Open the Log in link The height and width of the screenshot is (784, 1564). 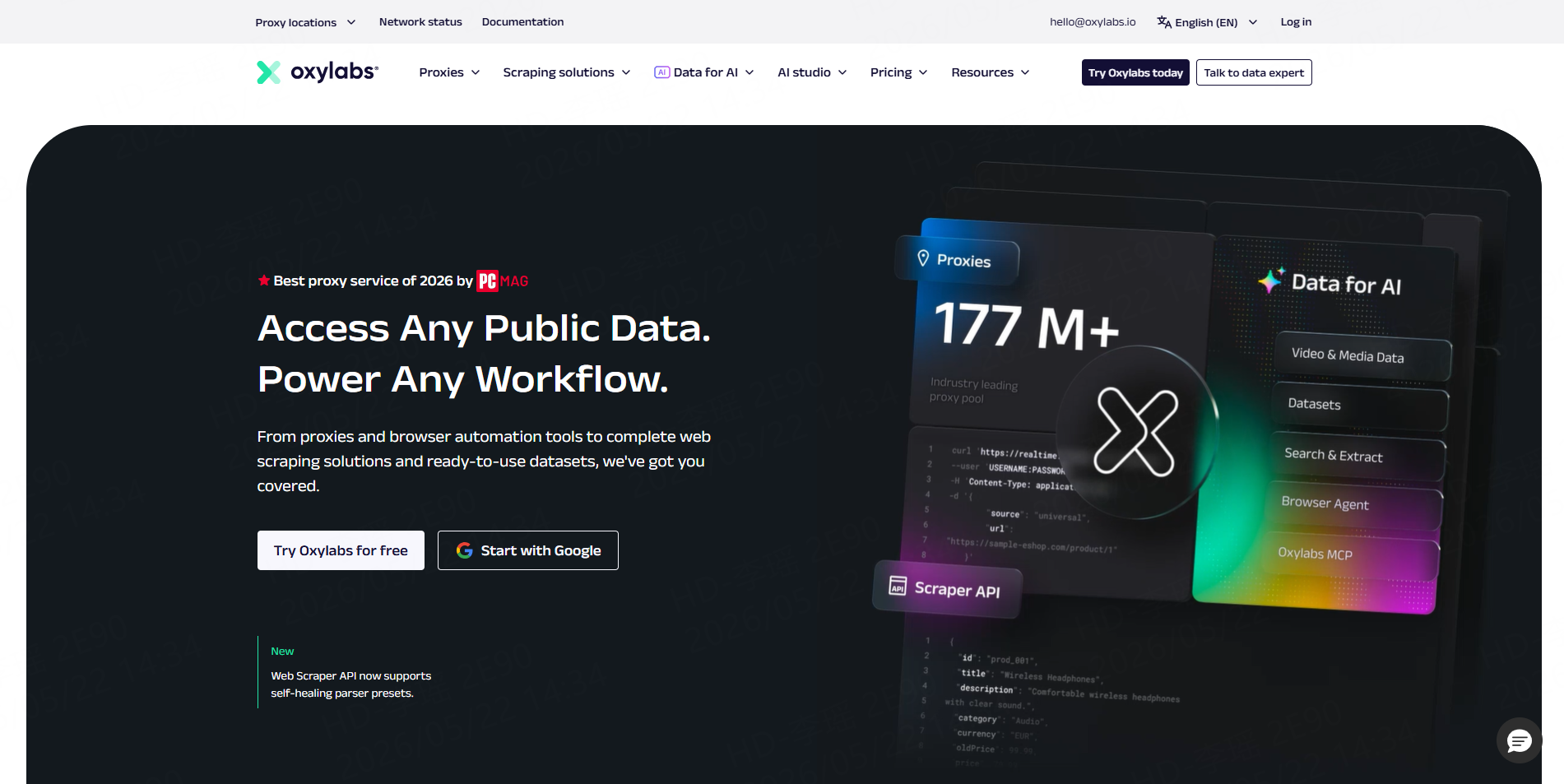click(1296, 22)
